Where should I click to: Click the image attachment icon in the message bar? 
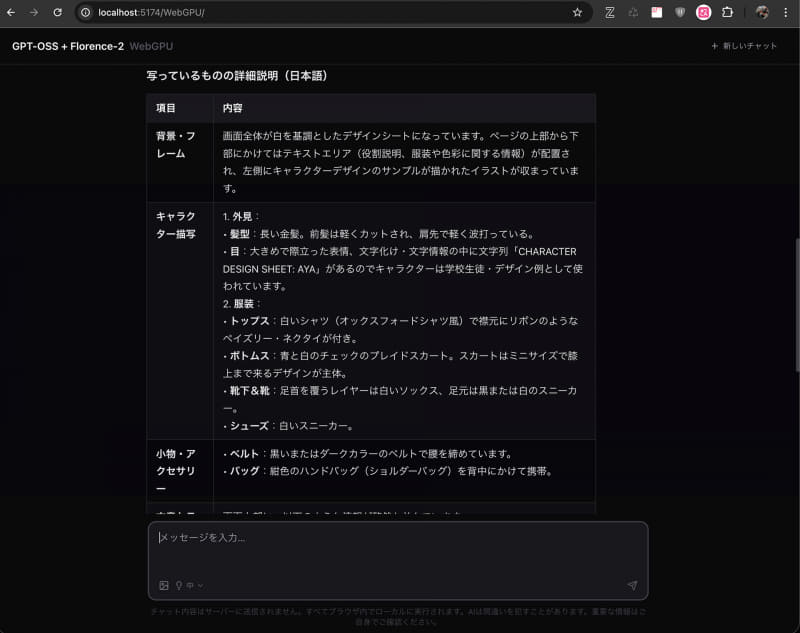(x=164, y=585)
